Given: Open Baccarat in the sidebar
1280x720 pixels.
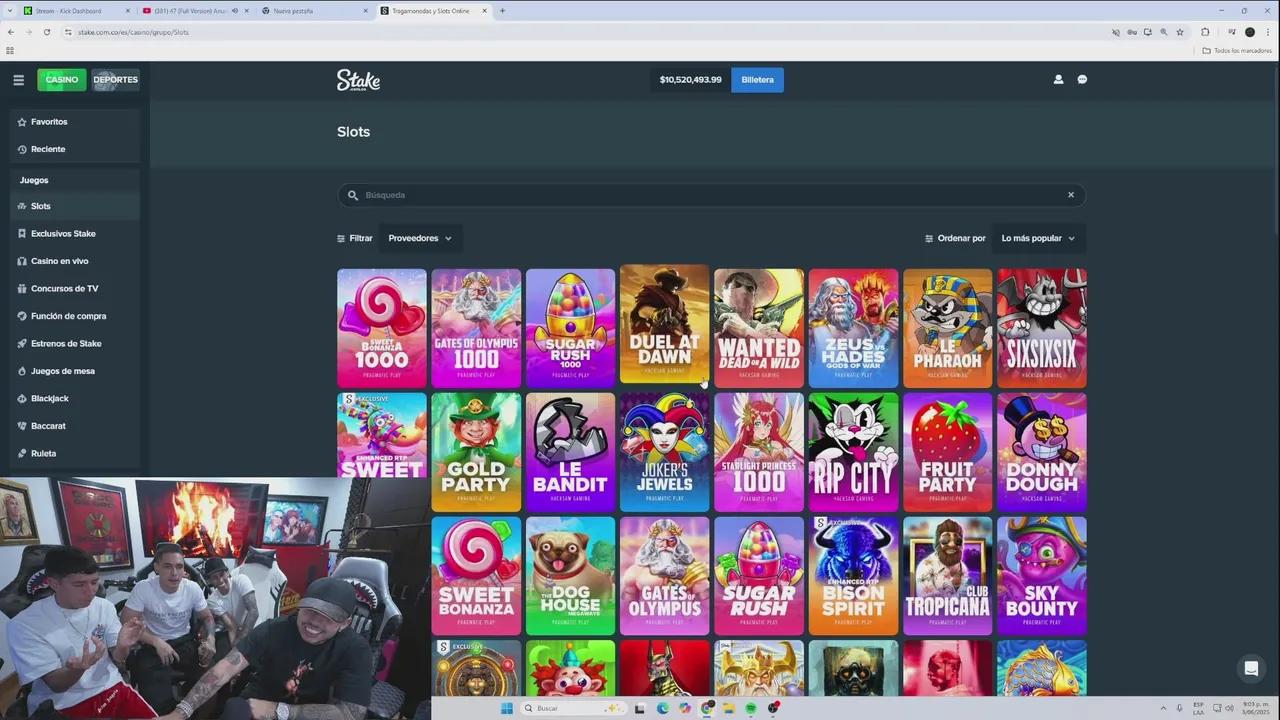Looking at the screenshot, I should [75, 426].
